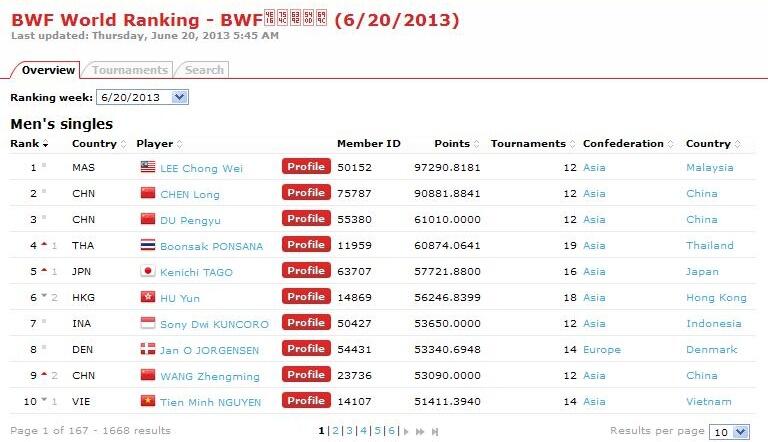Click the Japan country link
768x442 pixels.
coord(702,271)
